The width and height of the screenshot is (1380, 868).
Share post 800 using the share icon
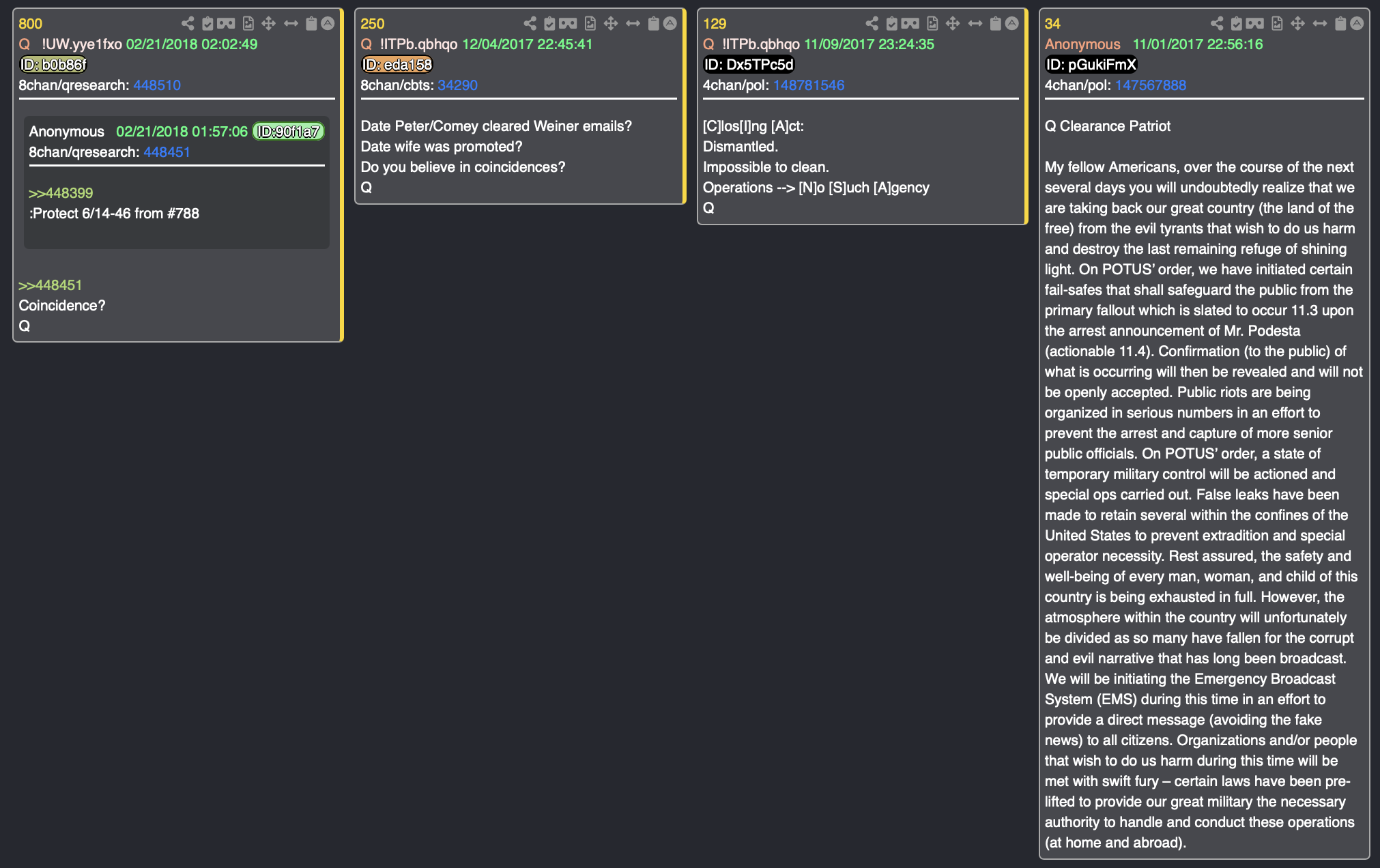pyautogui.click(x=188, y=24)
